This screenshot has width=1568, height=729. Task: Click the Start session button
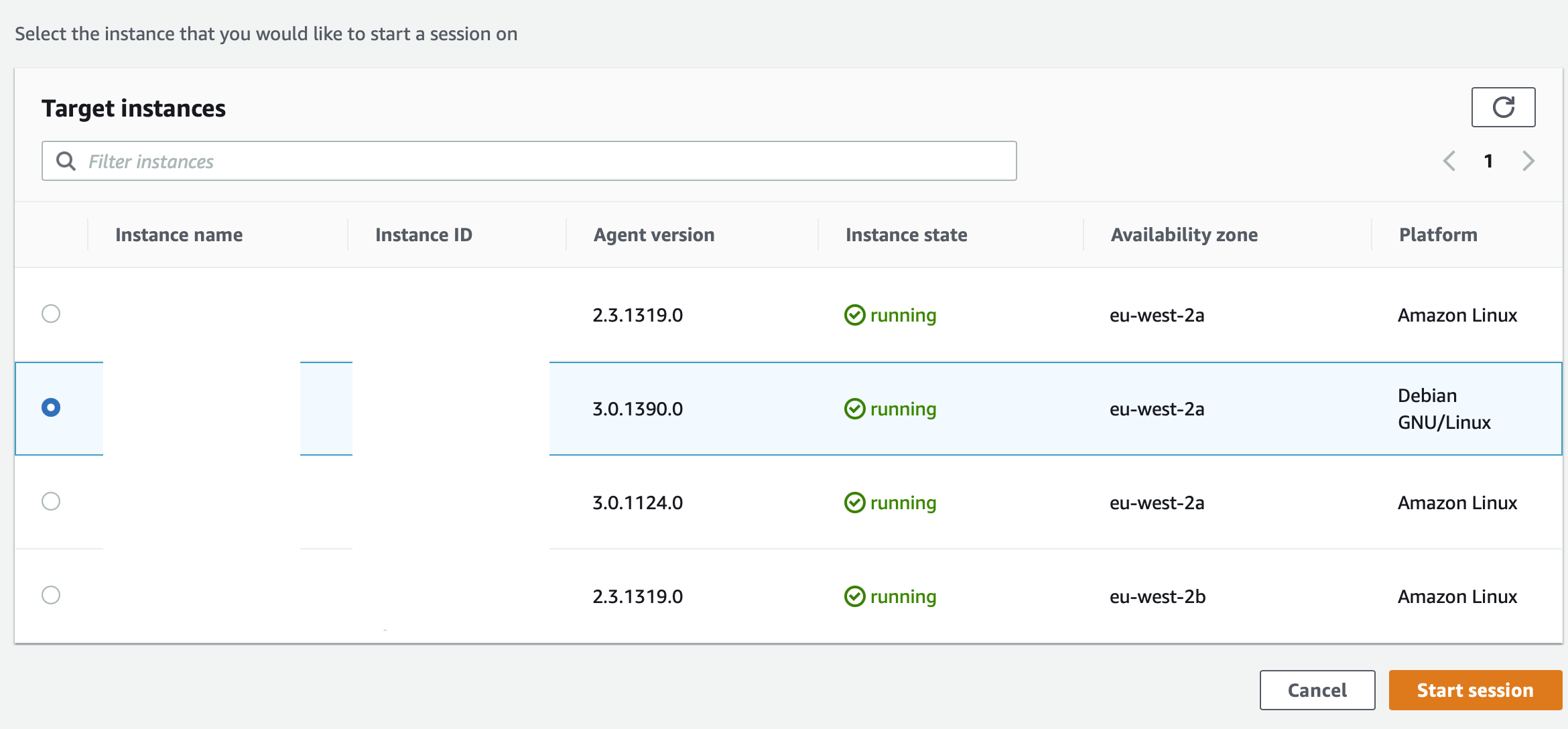coord(1475,690)
